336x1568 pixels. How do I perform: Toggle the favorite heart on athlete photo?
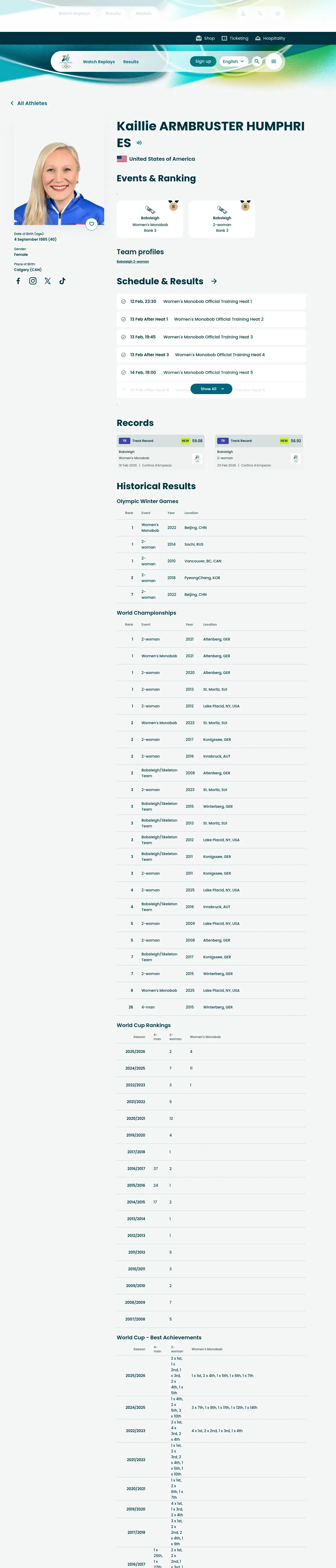tap(92, 224)
